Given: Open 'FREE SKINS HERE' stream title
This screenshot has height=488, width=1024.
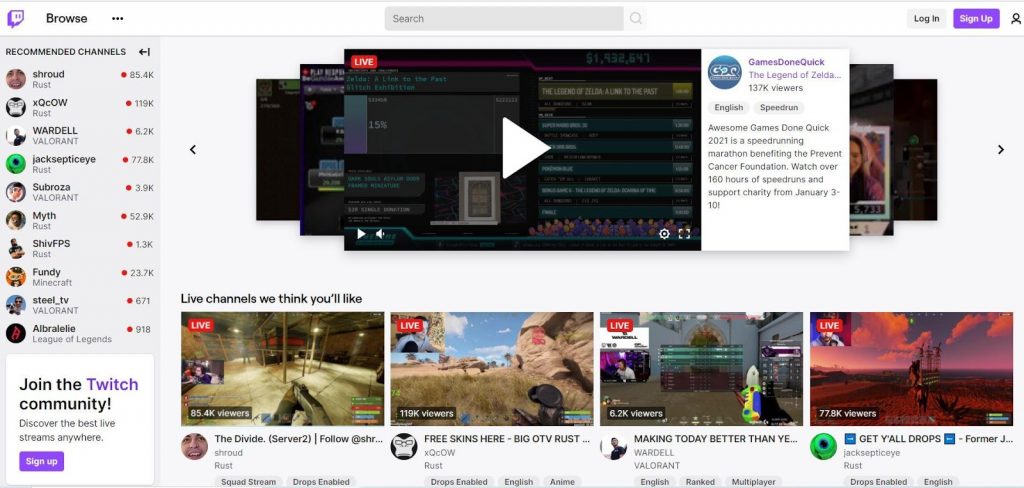Looking at the screenshot, I should [507, 439].
